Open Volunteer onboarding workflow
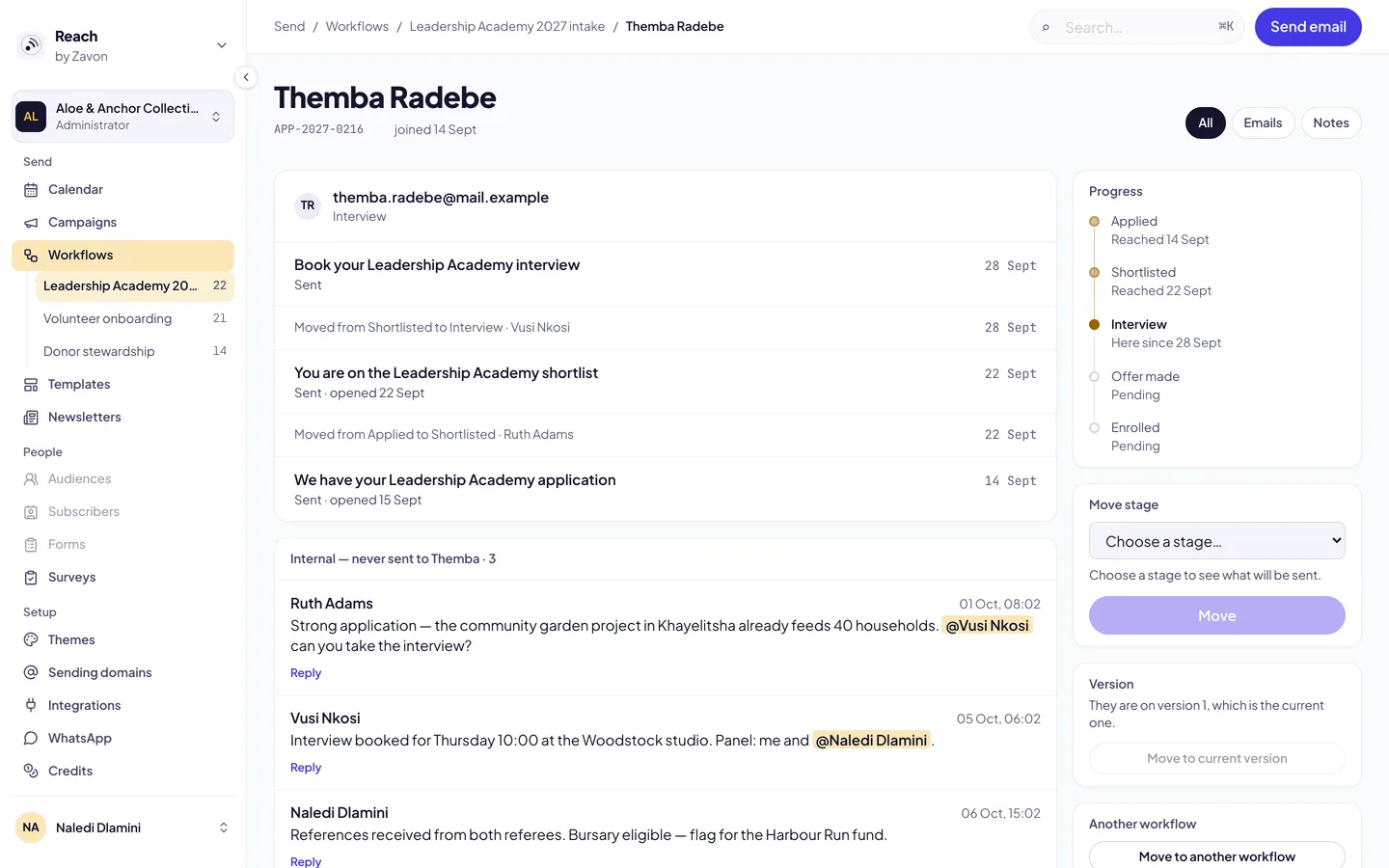 135,319
